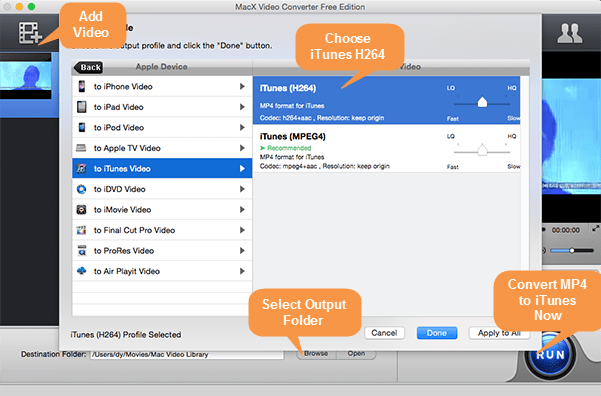Adjust the preview volume slider
The height and width of the screenshot is (396, 601).
(571, 250)
